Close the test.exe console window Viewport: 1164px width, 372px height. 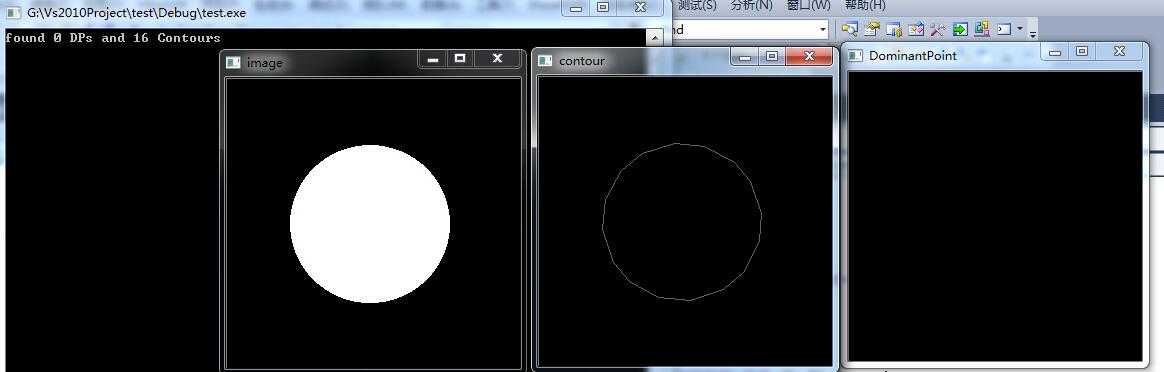(x=640, y=7)
